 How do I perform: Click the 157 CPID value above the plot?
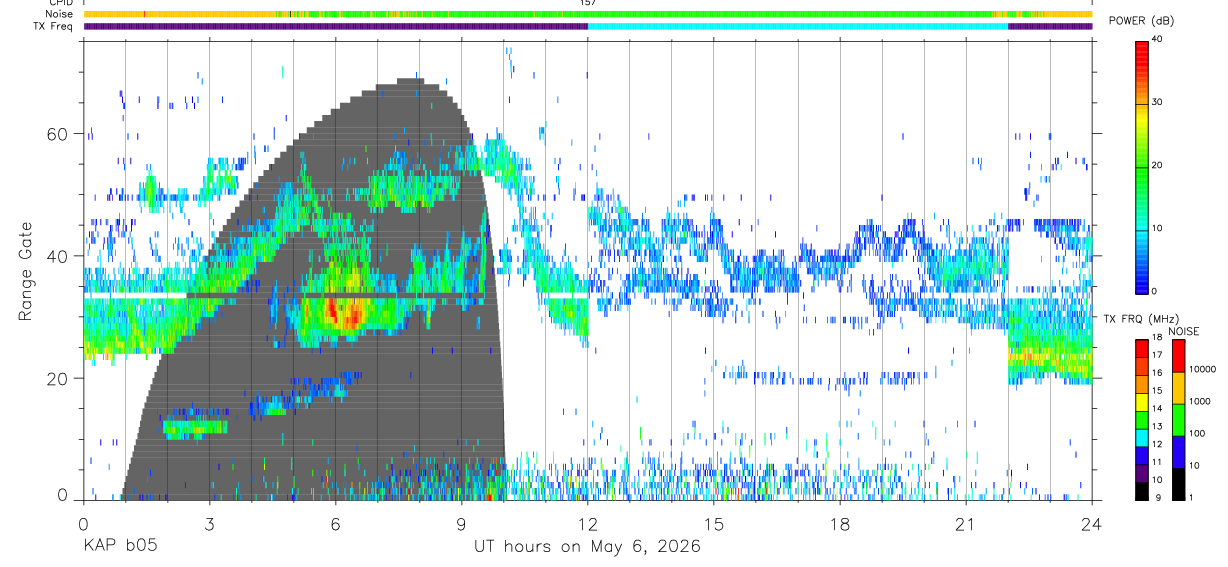[587, 3]
